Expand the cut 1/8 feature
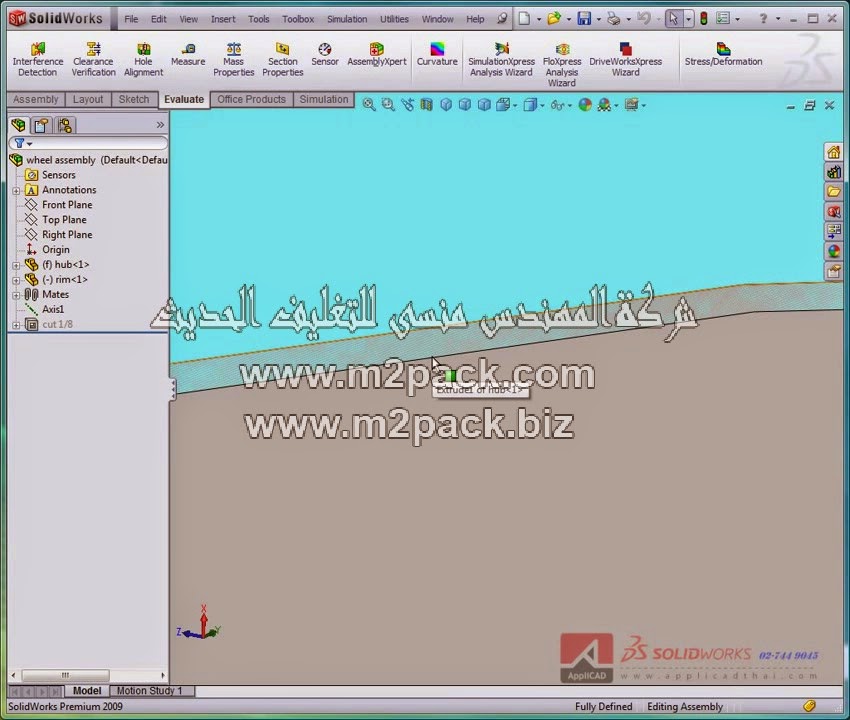Viewport: 850px width, 720px height. (x=16, y=325)
